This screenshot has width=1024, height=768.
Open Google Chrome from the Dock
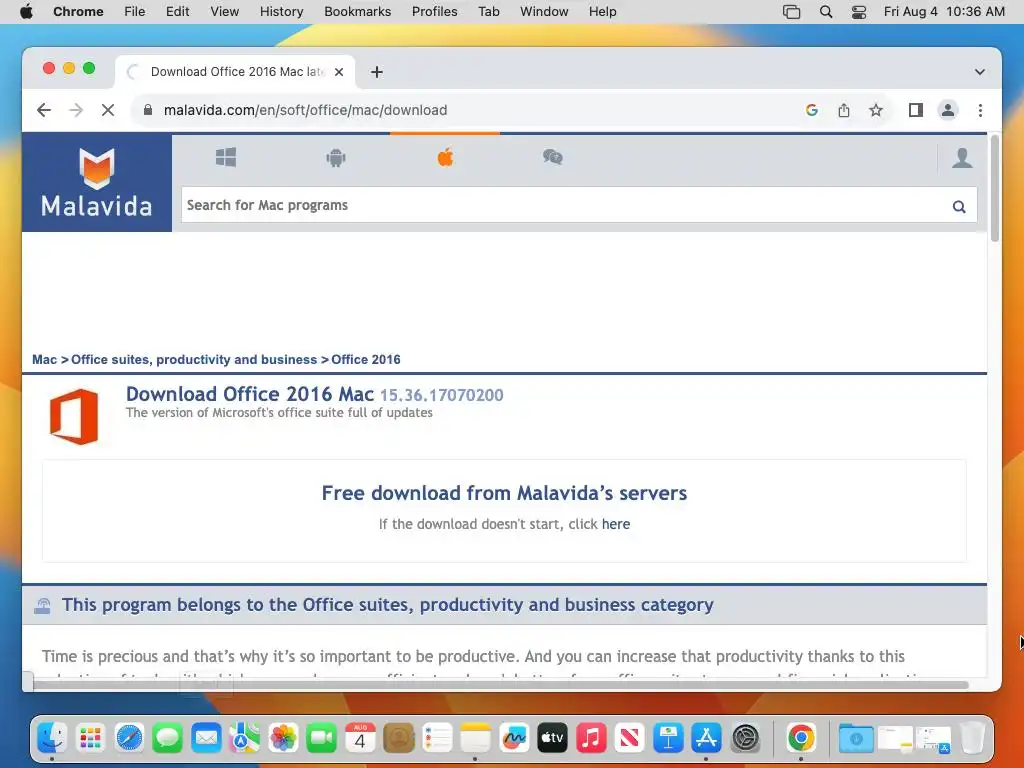[x=801, y=739]
